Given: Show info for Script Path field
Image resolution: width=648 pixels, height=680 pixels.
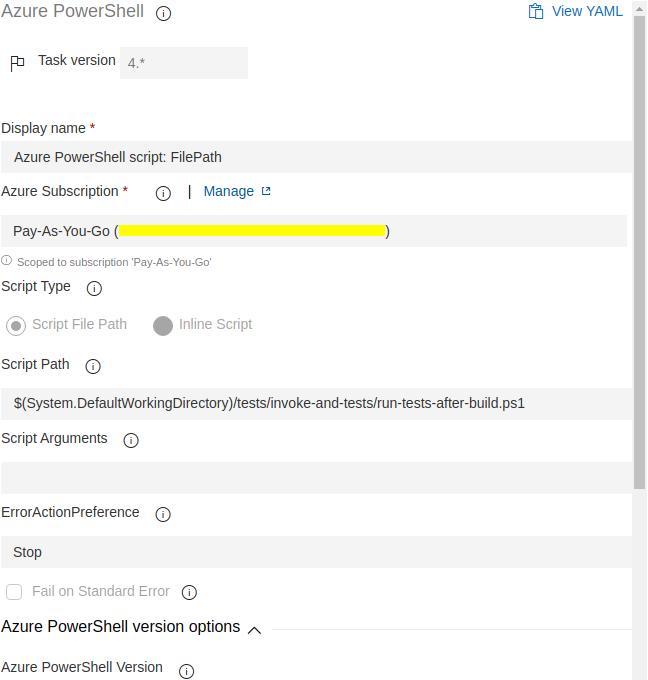Looking at the screenshot, I should 93,366.
